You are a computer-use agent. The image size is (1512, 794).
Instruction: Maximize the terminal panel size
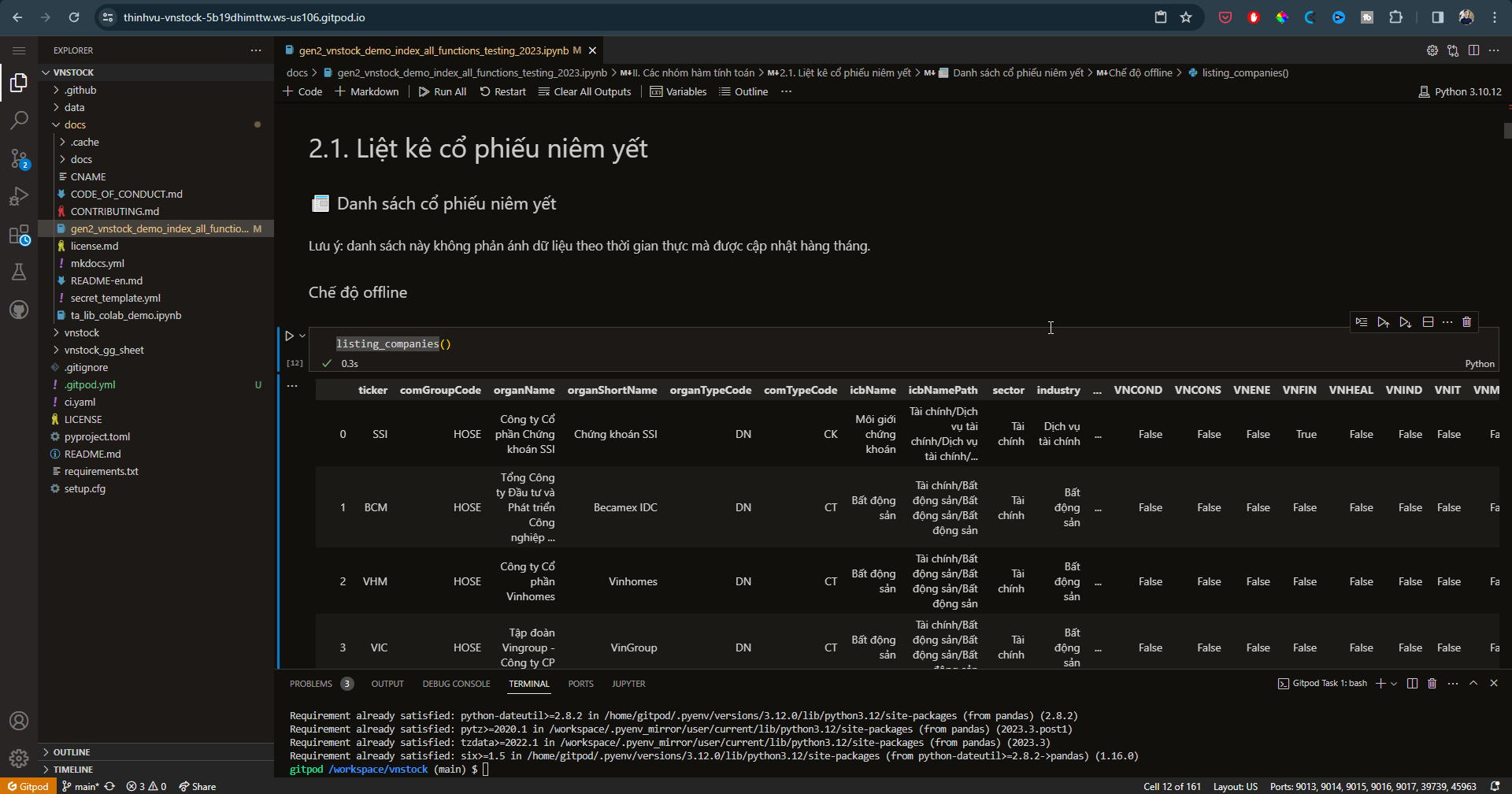pos(1473,684)
